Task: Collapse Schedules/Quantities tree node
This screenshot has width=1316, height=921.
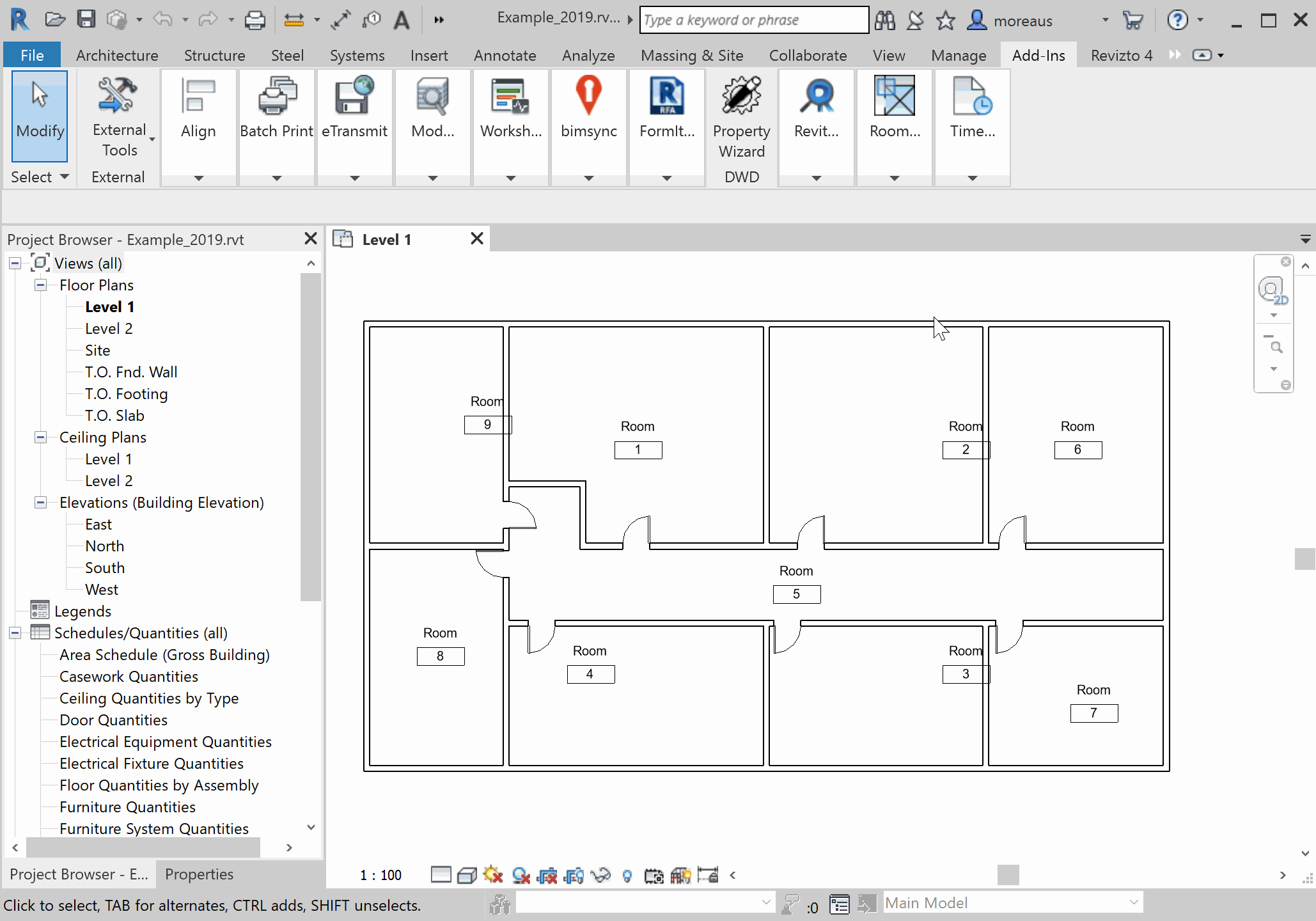Action: click(x=15, y=633)
